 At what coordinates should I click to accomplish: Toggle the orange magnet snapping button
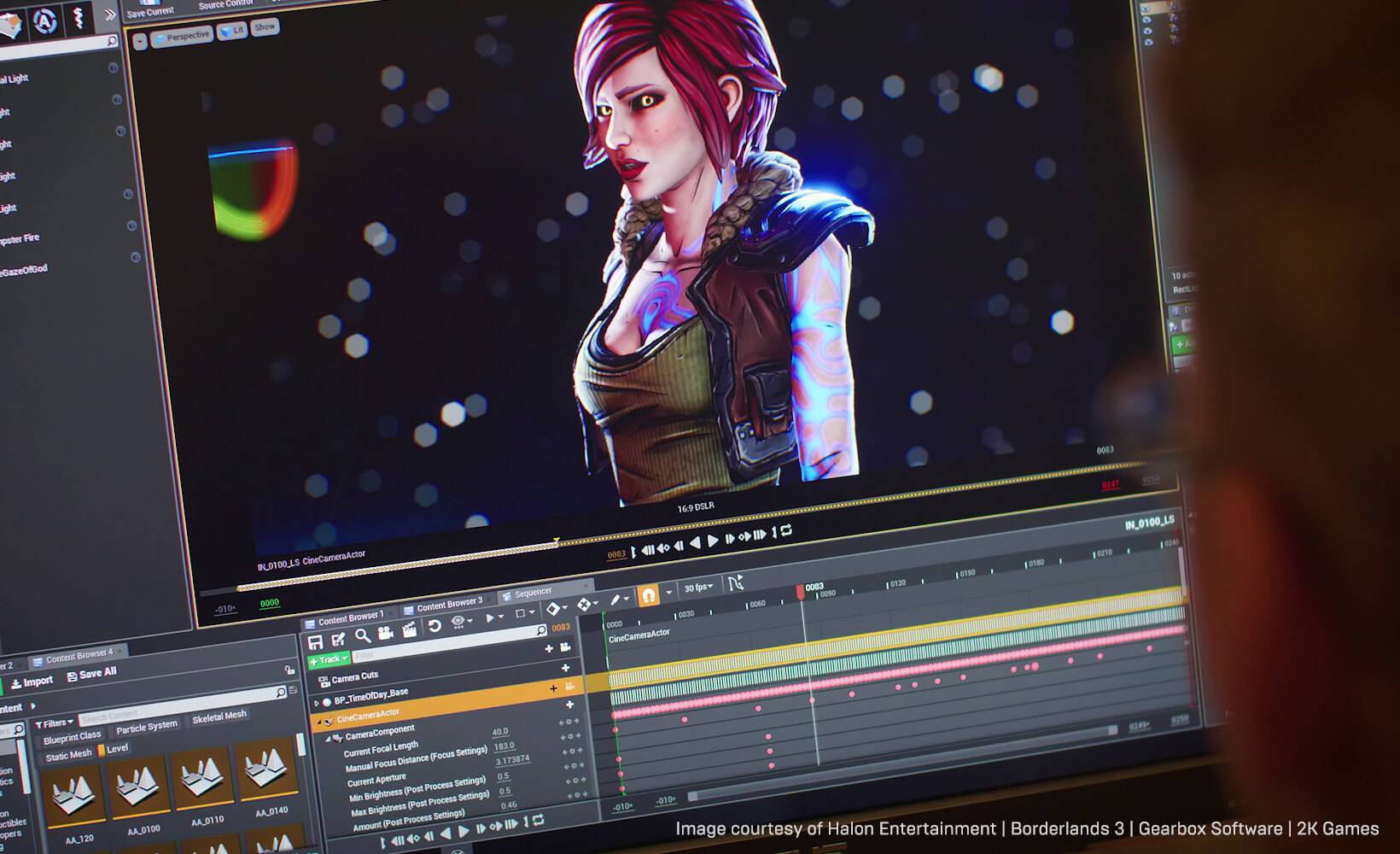(649, 595)
